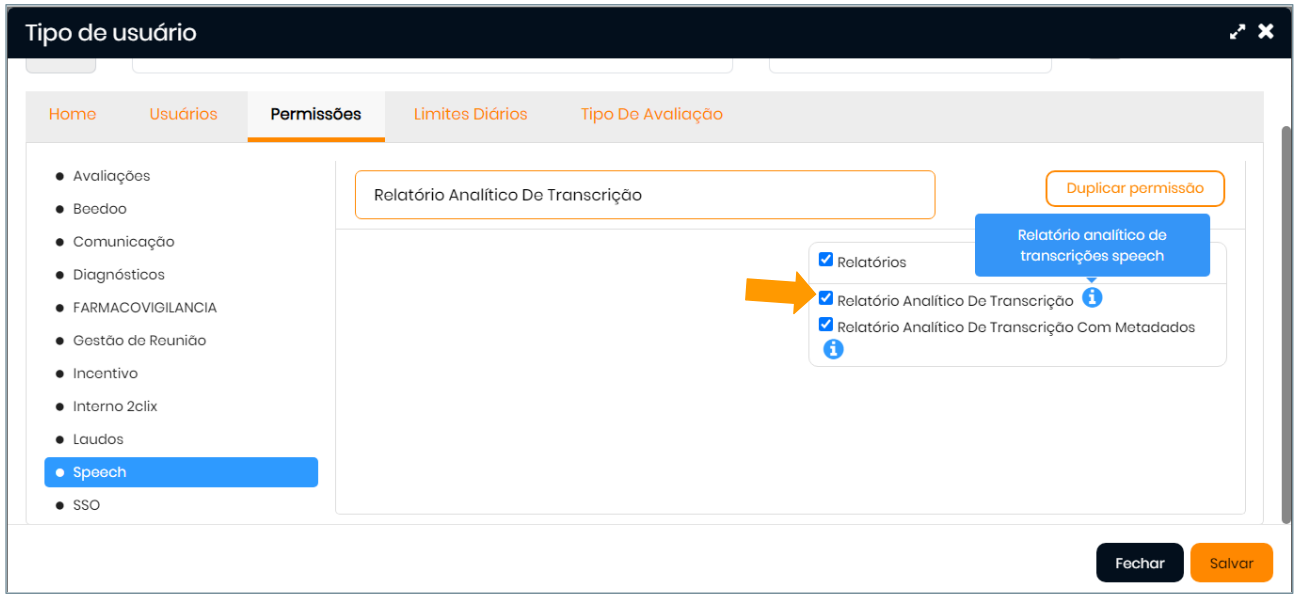This screenshot has height=600, width=1301.
Task: Click info icon beside Relatório Analítico De Transcrição
Action: click(1092, 298)
